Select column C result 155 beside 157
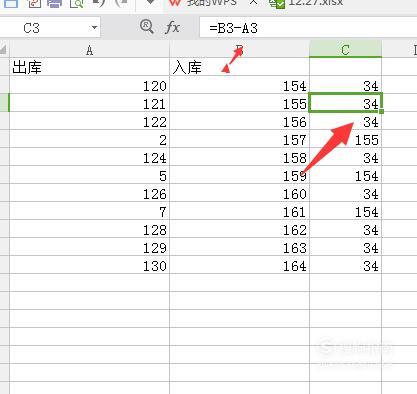The width and height of the screenshot is (417, 394). point(345,139)
